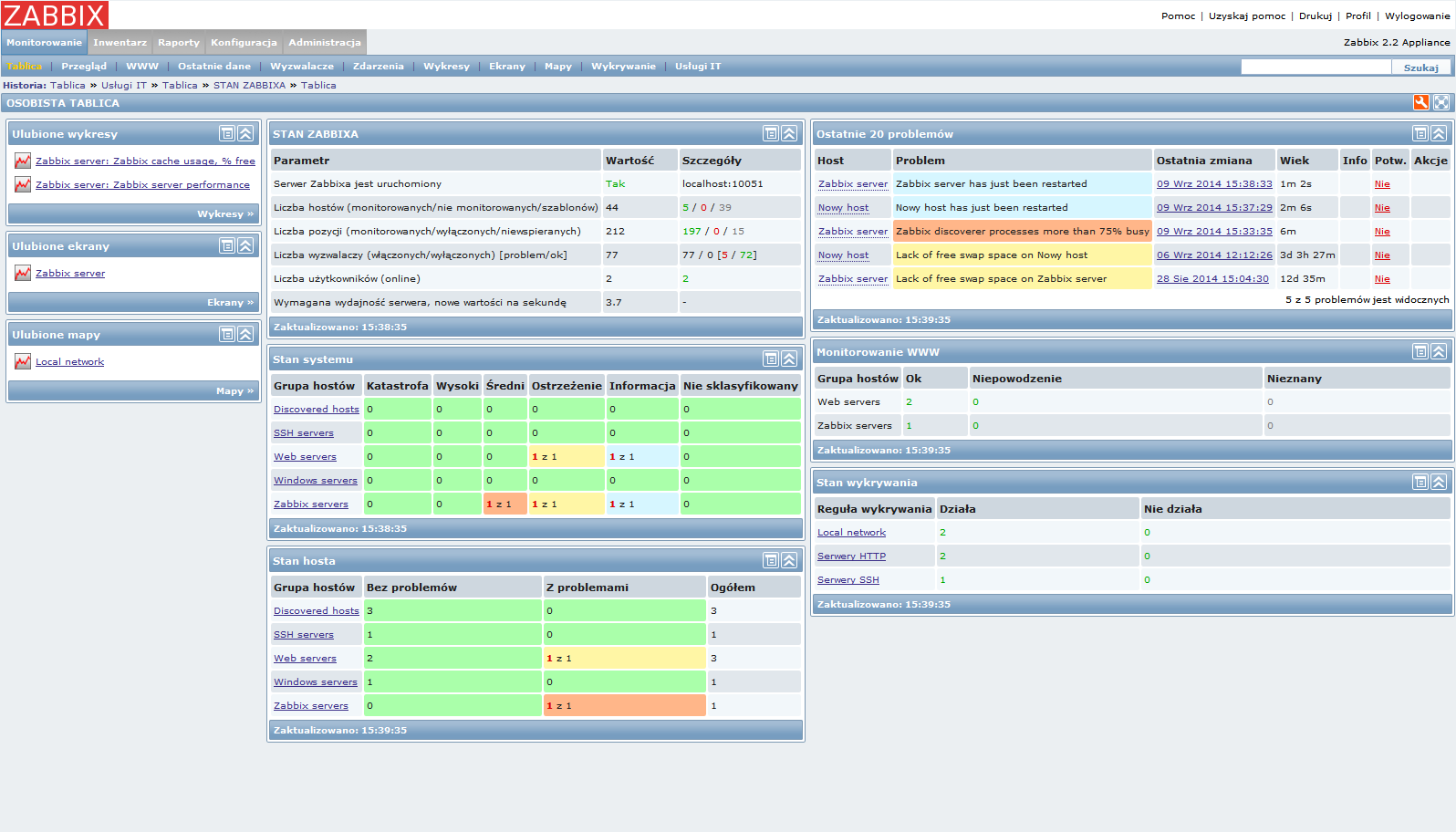Viewport: 1456px width, 832px height.
Task: Click Nie acknowledgment for Zabbix discoverer problem
Action: 1382,231
